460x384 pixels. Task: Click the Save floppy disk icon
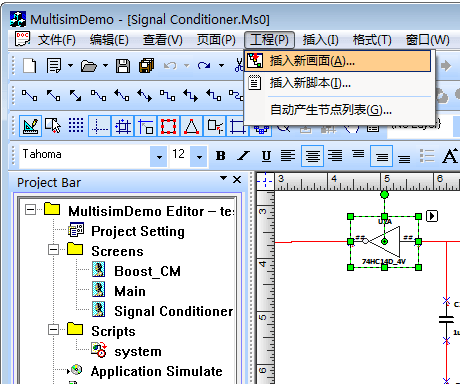[x=123, y=66]
